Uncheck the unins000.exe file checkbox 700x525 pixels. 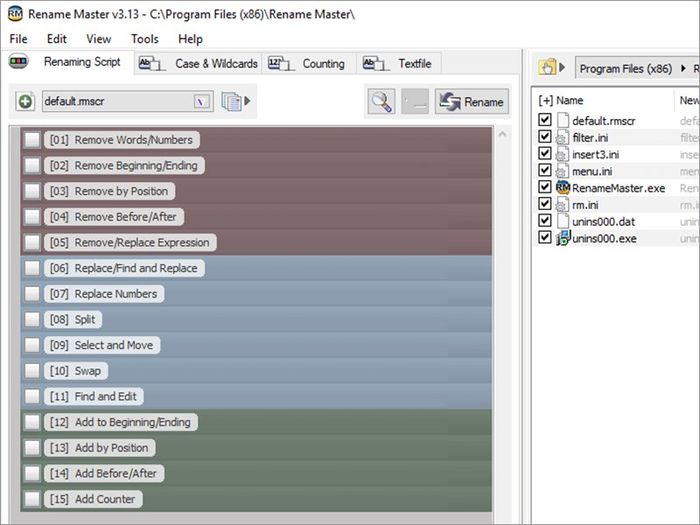coord(545,237)
